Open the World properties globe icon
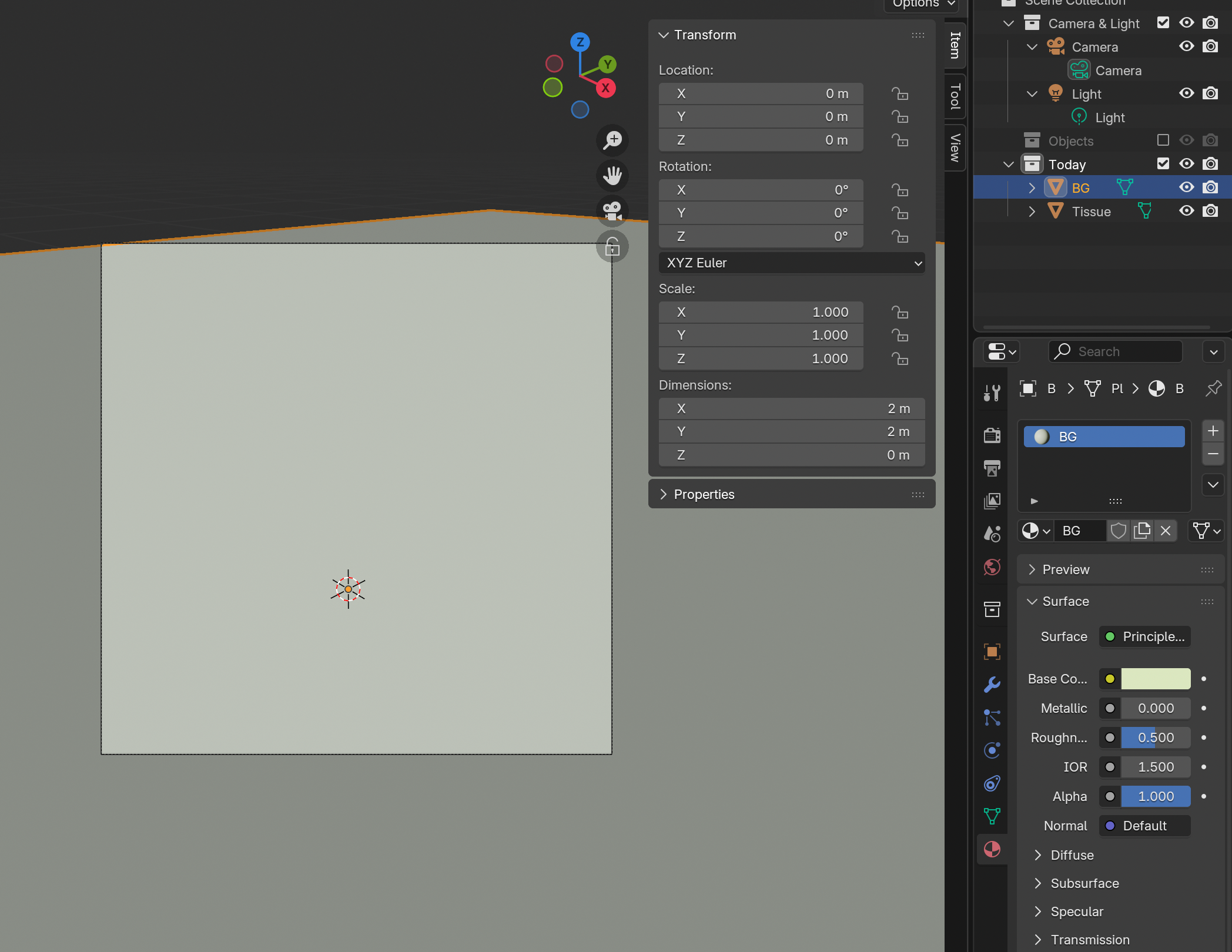Screen dimensions: 1232x952 click(992, 567)
